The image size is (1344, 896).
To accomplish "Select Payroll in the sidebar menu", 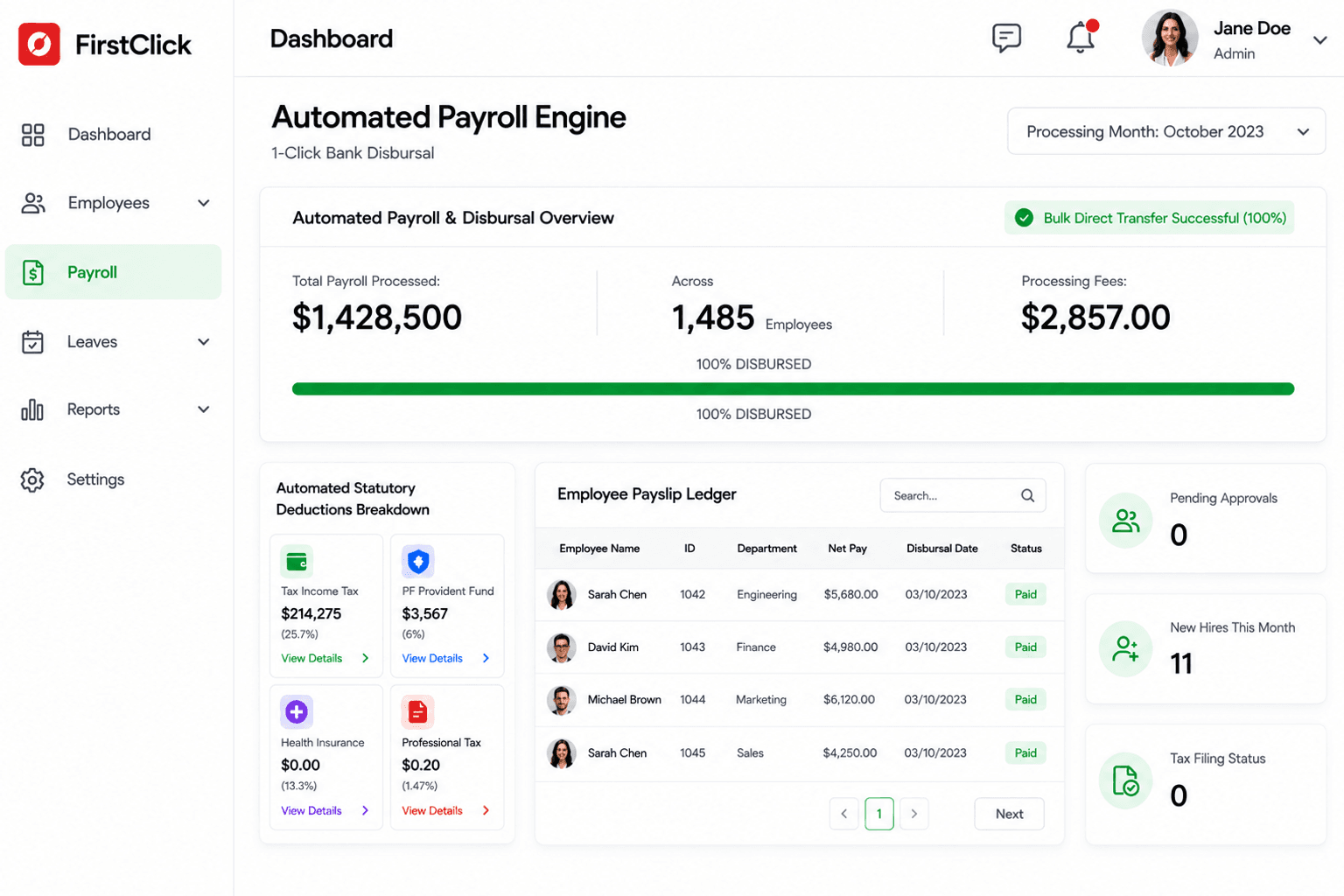I will [113, 272].
